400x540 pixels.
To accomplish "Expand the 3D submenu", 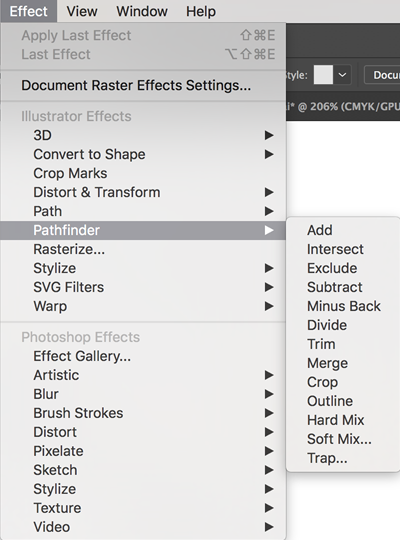I will point(143,135).
